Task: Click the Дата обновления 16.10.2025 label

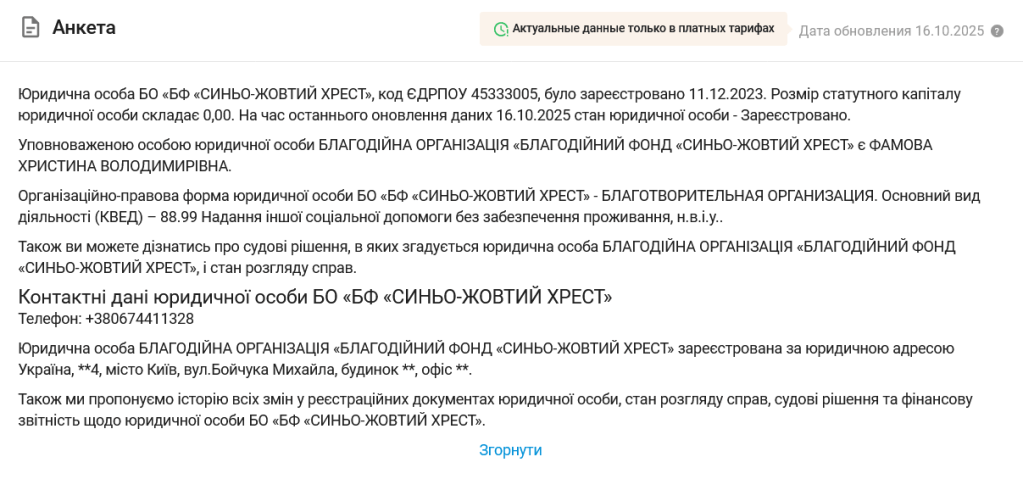Action: pos(891,31)
